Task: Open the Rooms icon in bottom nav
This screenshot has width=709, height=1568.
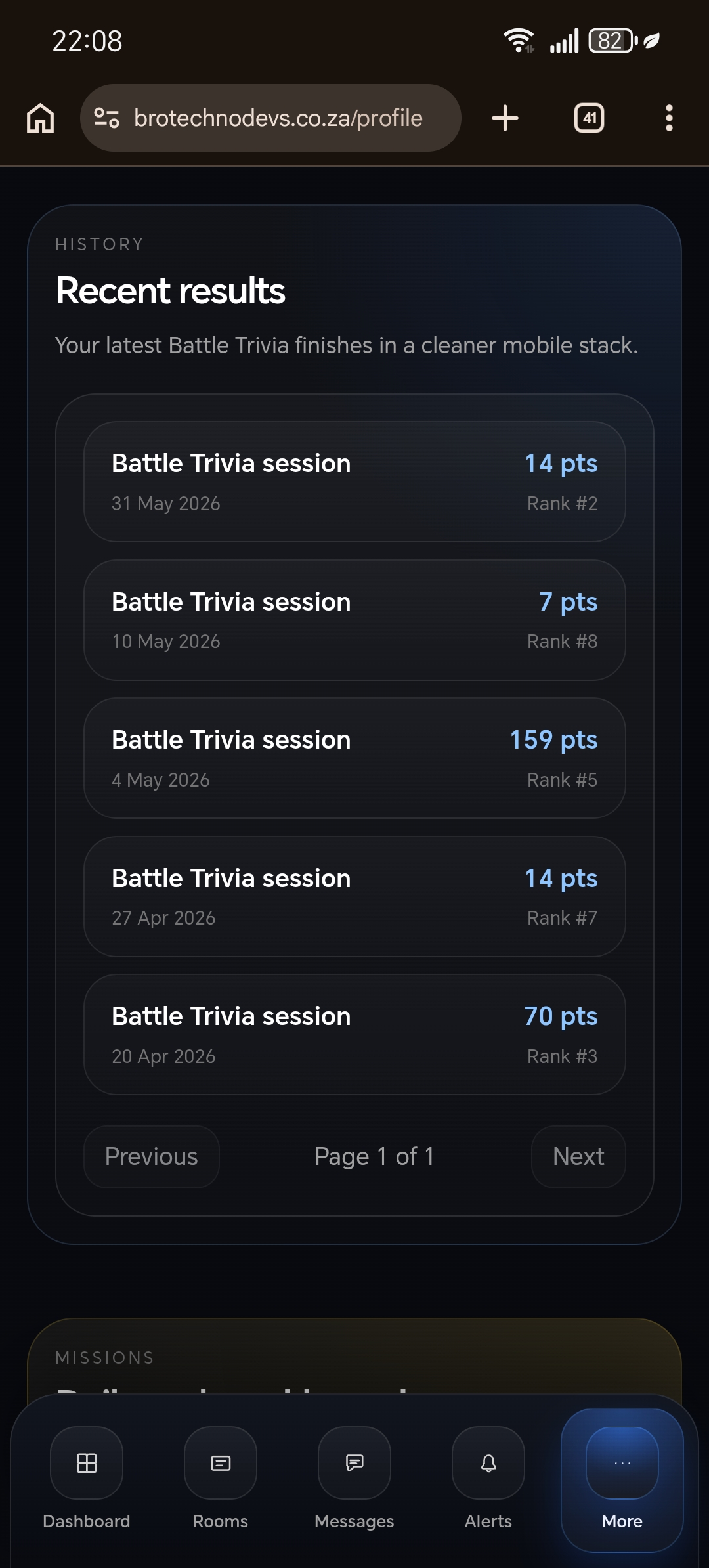Action: (x=221, y=1462)
